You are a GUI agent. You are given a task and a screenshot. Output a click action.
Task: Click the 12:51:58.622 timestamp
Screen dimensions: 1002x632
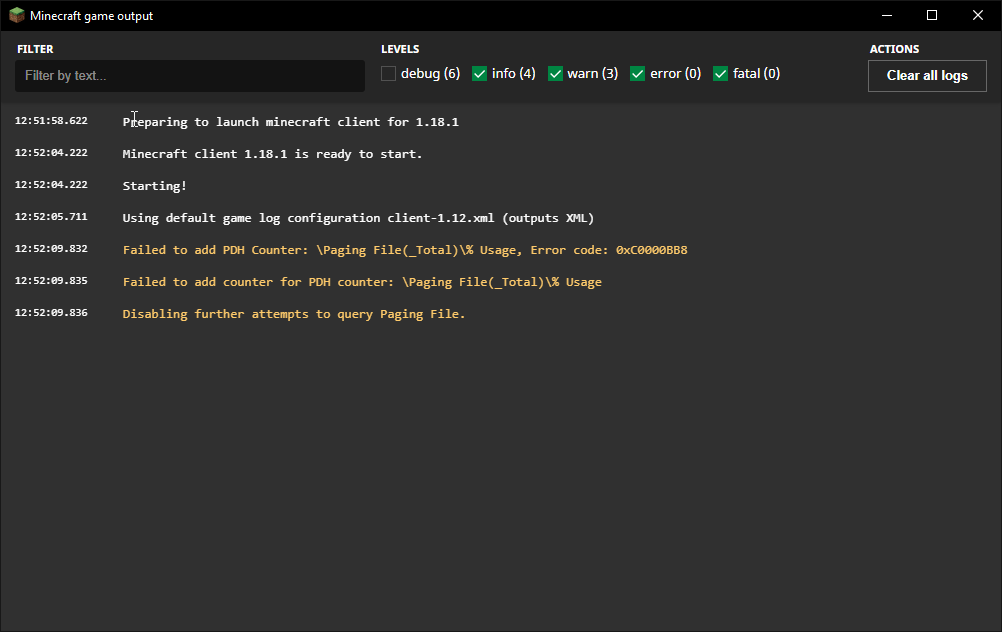(51, 121)
